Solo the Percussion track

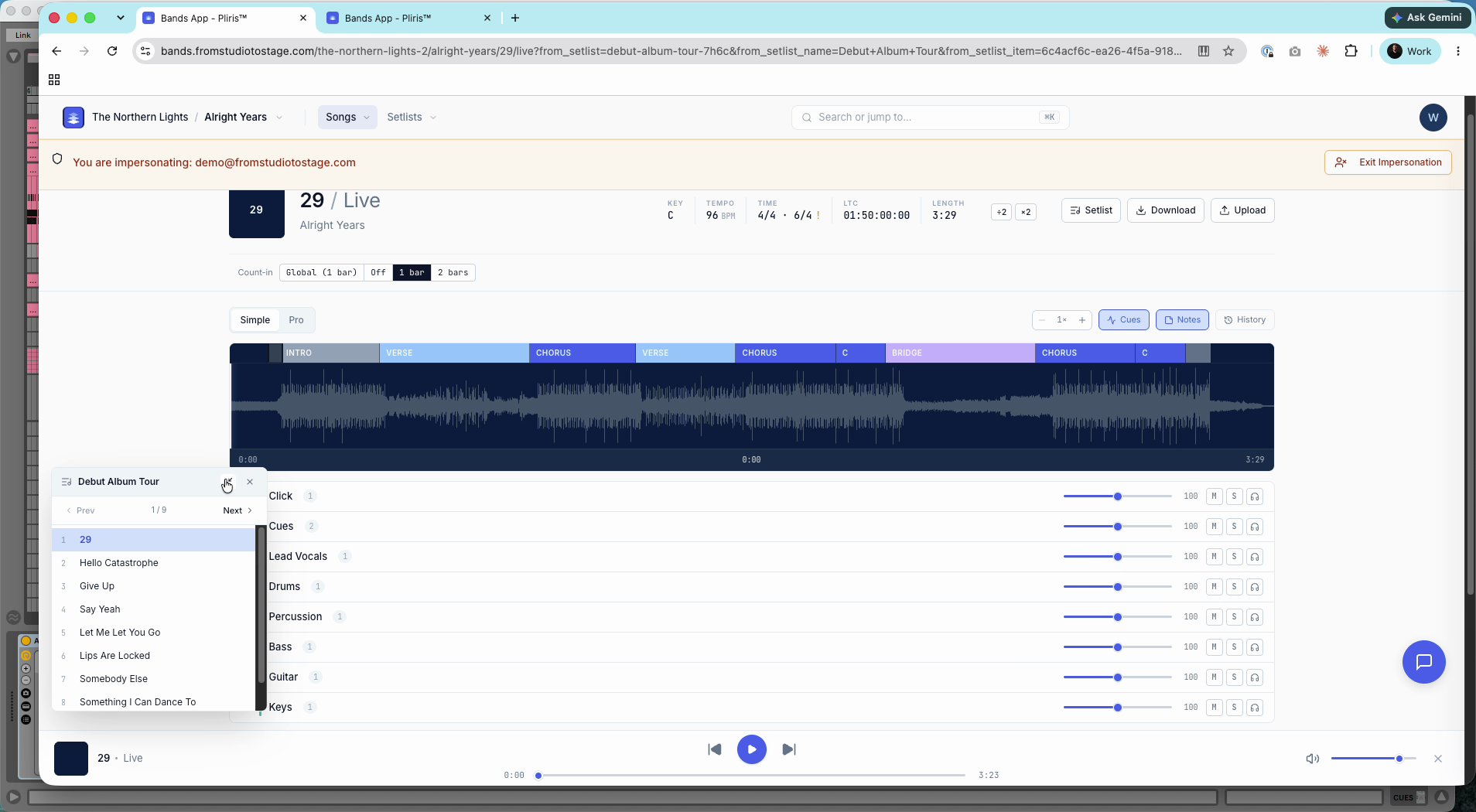(1235, 617)
